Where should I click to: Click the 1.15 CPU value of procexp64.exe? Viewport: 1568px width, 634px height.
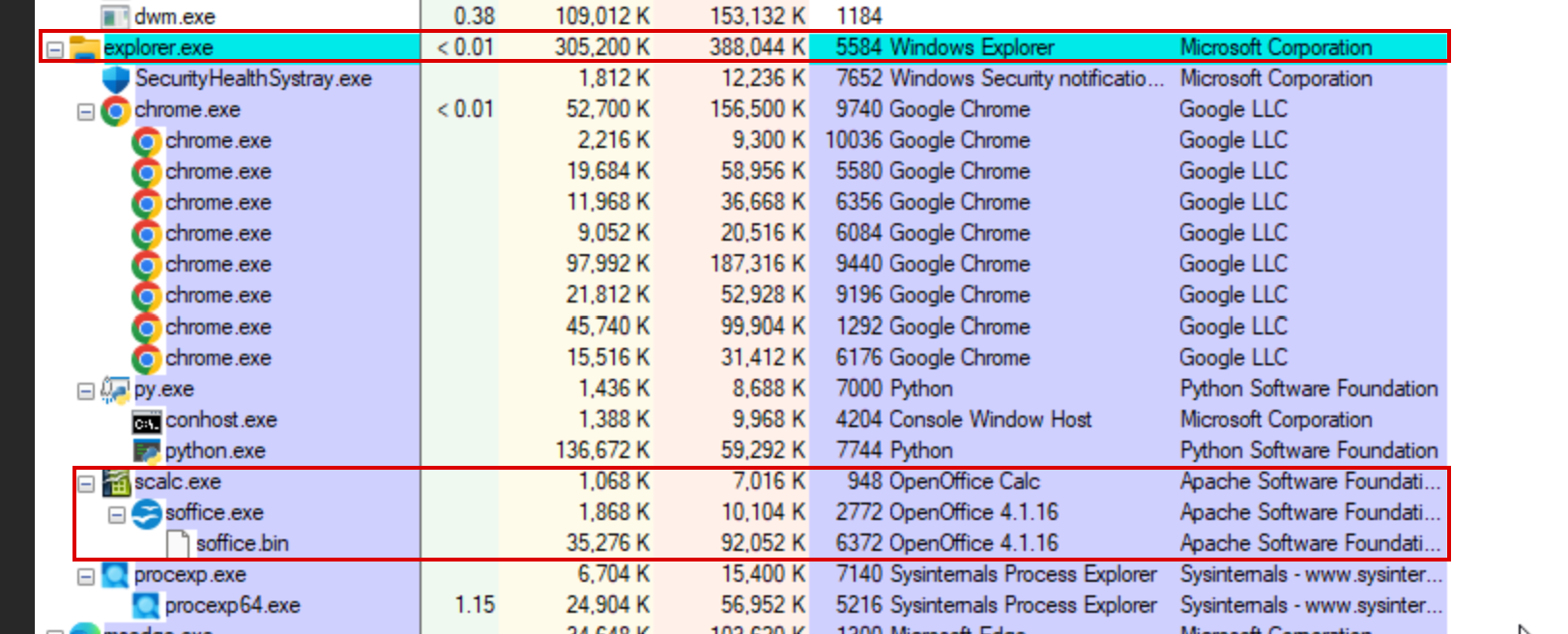(475, 605)
